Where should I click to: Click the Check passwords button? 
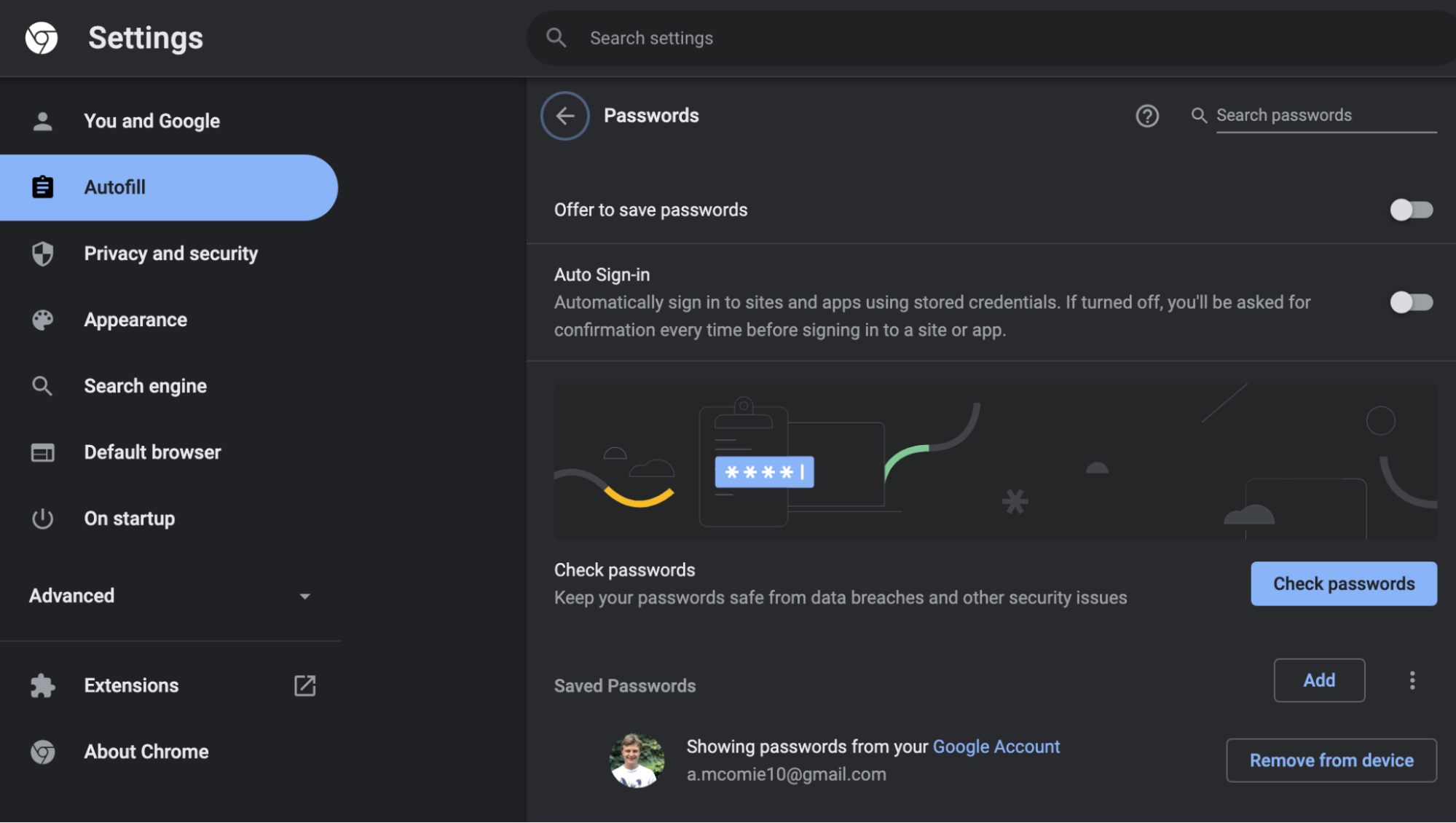tap(1343, 583)
